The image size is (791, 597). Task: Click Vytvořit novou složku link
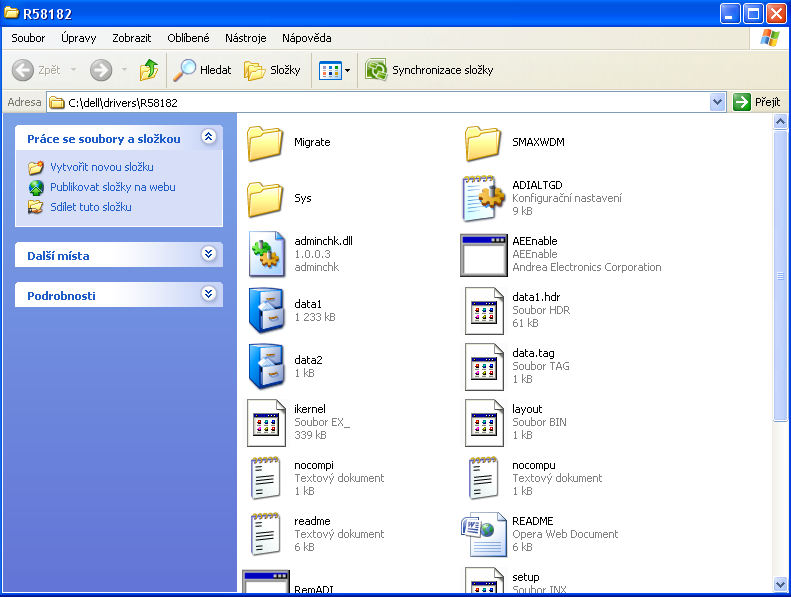(101, 167)
